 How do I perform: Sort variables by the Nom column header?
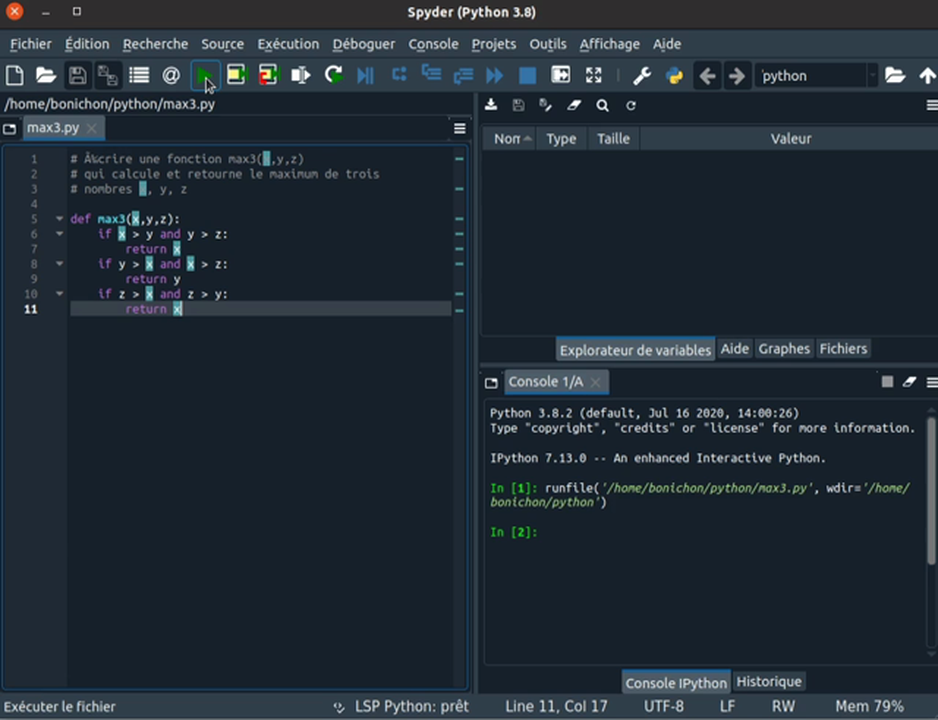click(508, 139)
